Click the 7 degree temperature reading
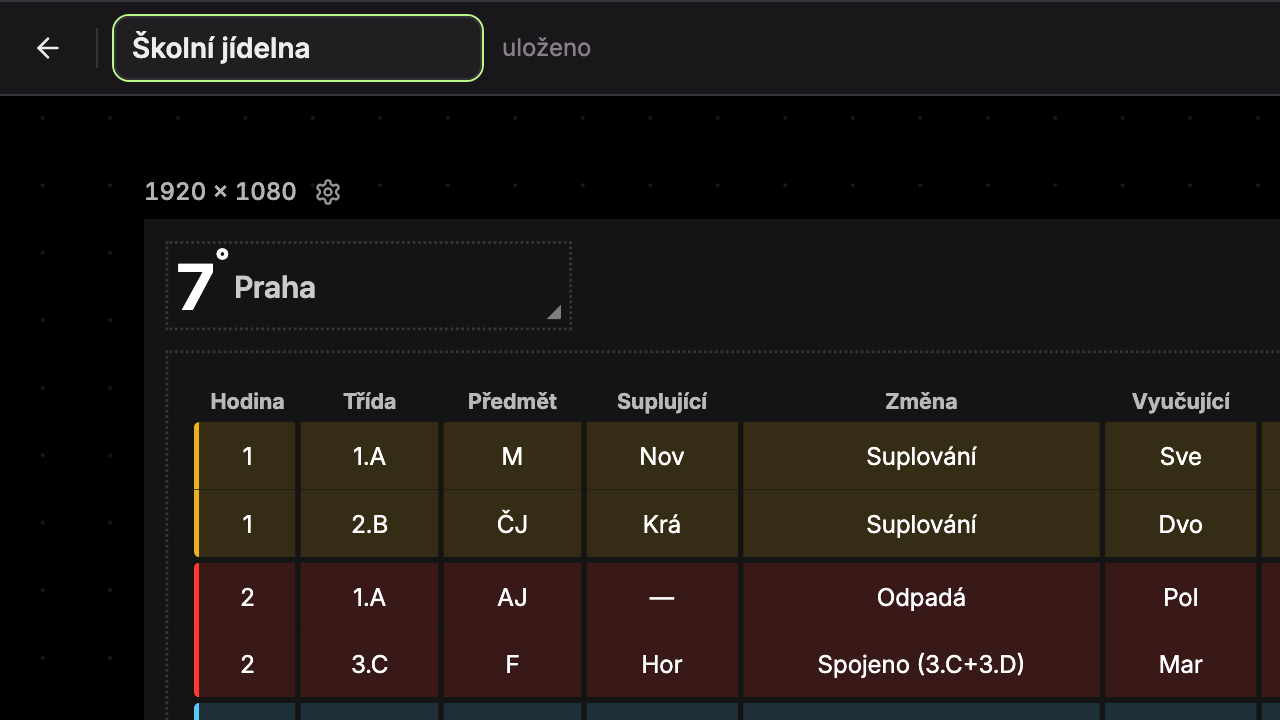Screen dimensions: 1280x720 click(x=202, y=284)
